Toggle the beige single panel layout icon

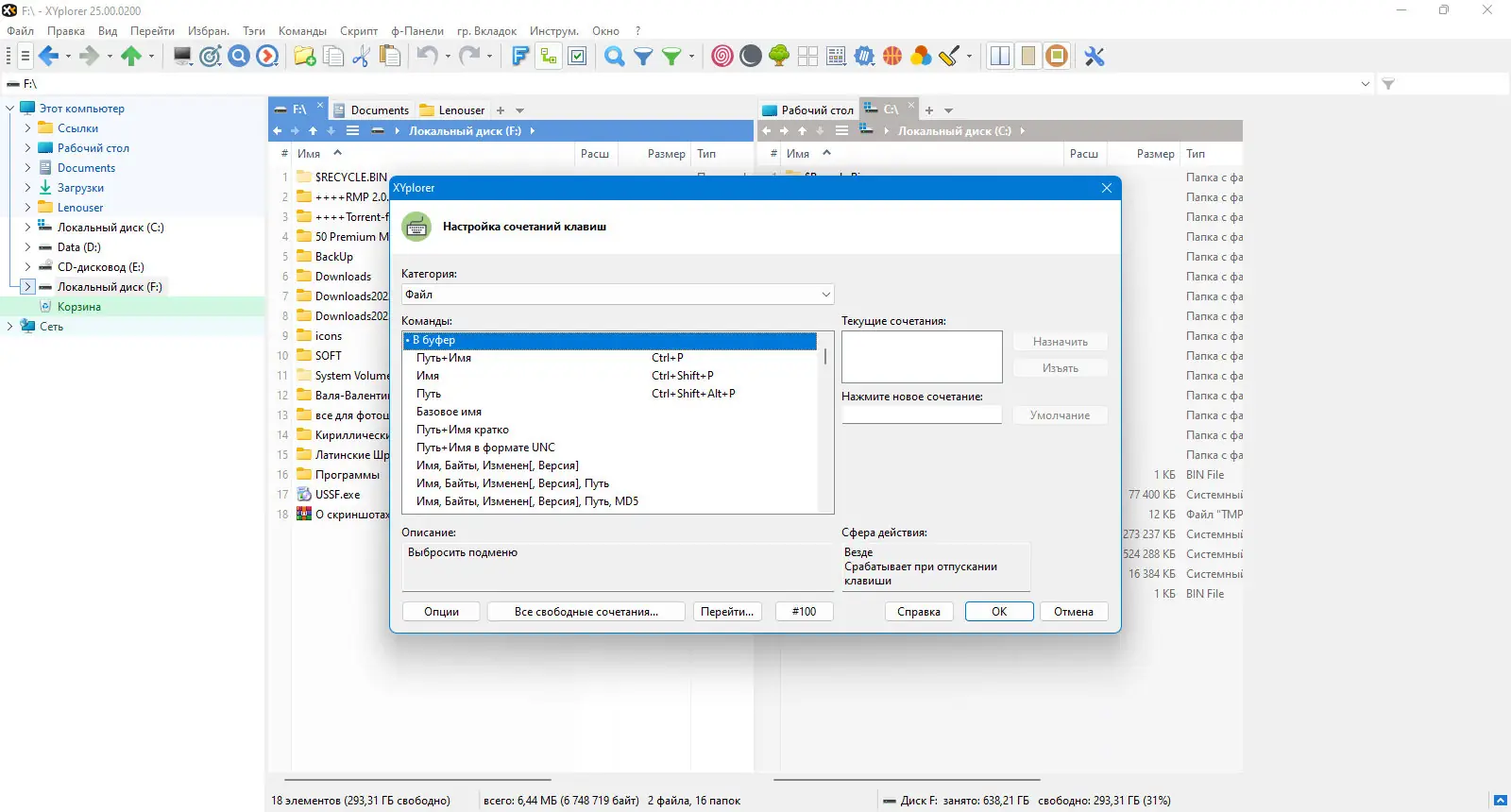(1028, 57)
